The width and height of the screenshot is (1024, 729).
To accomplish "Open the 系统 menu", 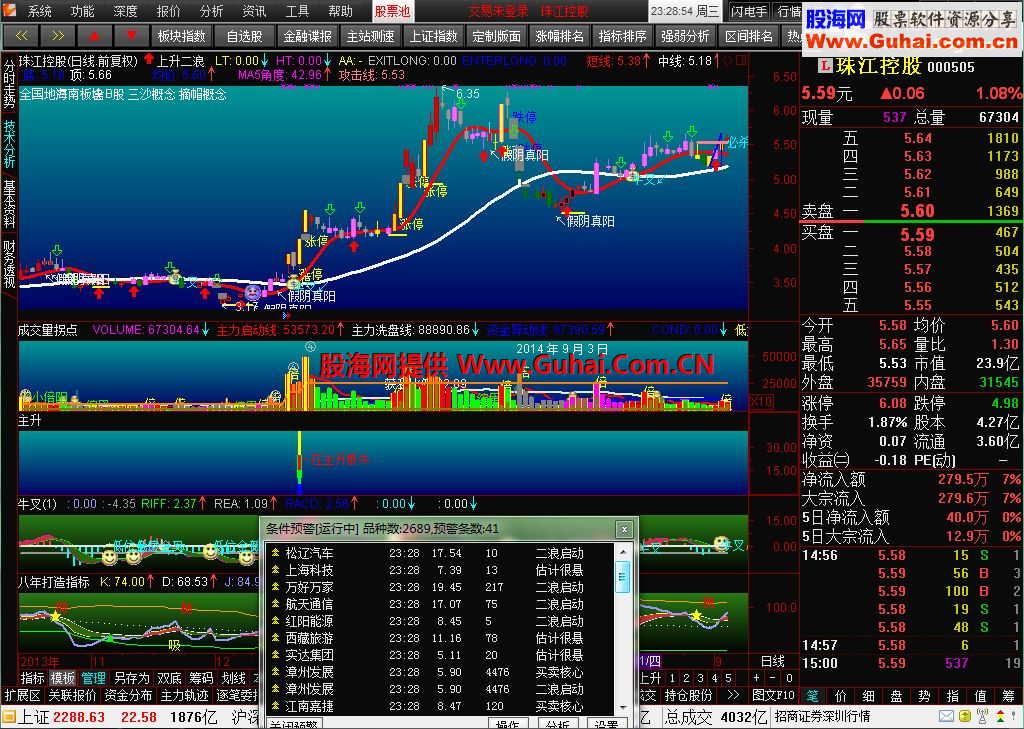I will click(x=39, y=11).
